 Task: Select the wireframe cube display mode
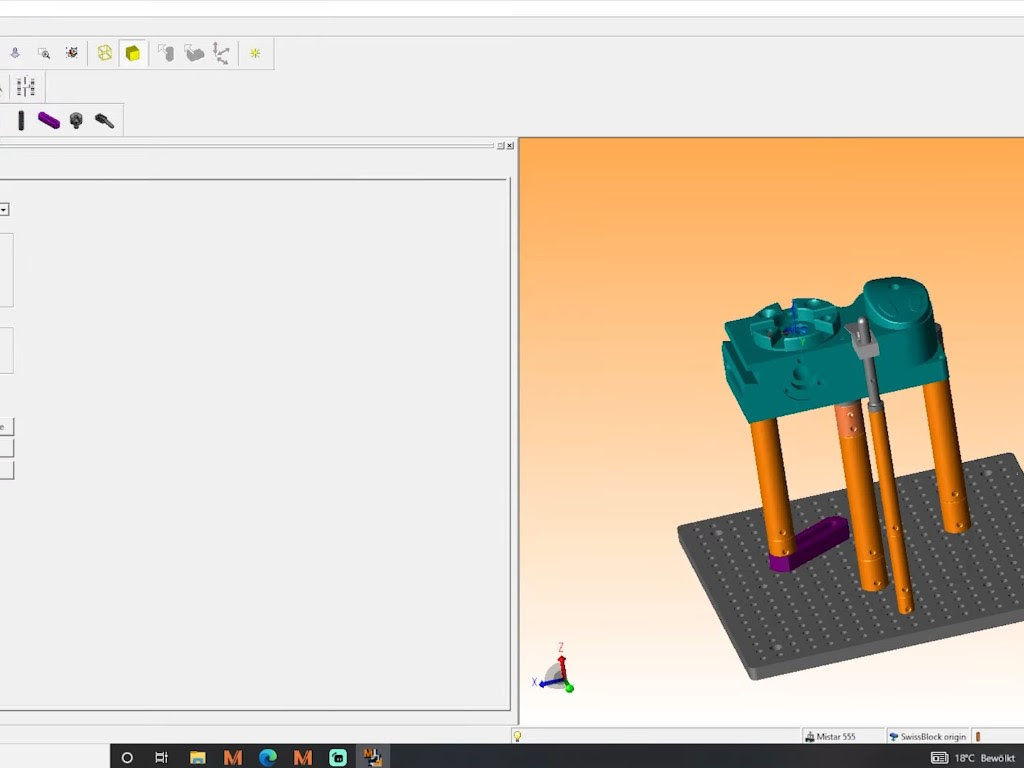click(x=104, y=53)
